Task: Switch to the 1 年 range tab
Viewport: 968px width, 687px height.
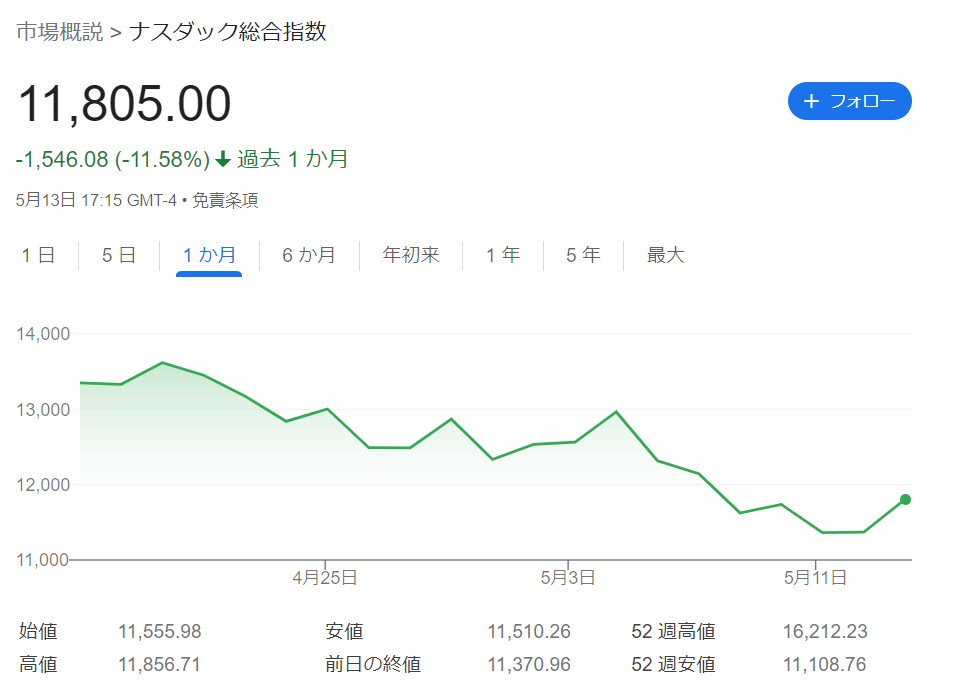Action: tap(503, 255)
